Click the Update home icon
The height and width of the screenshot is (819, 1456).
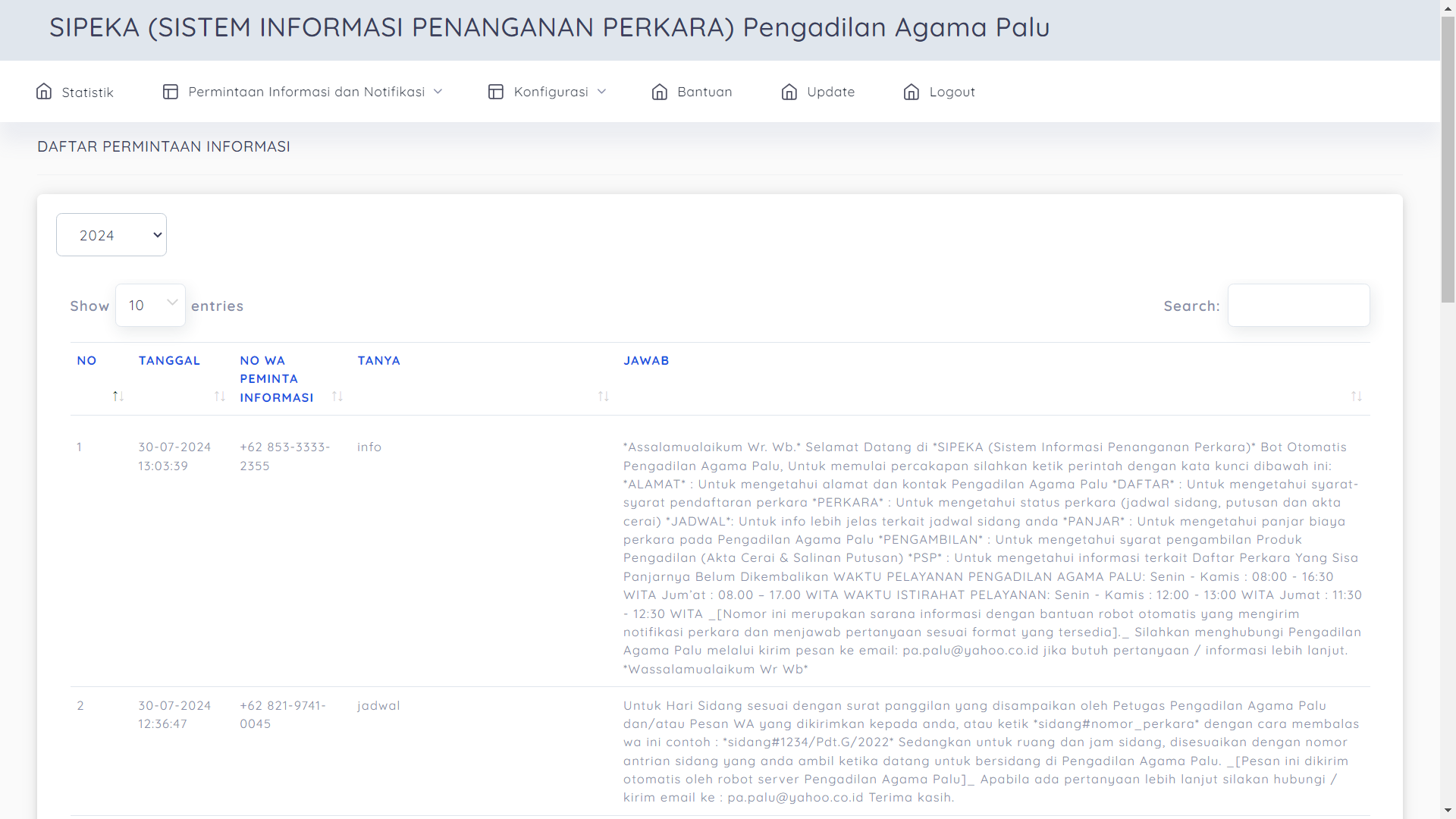click(x=789, y=92)
